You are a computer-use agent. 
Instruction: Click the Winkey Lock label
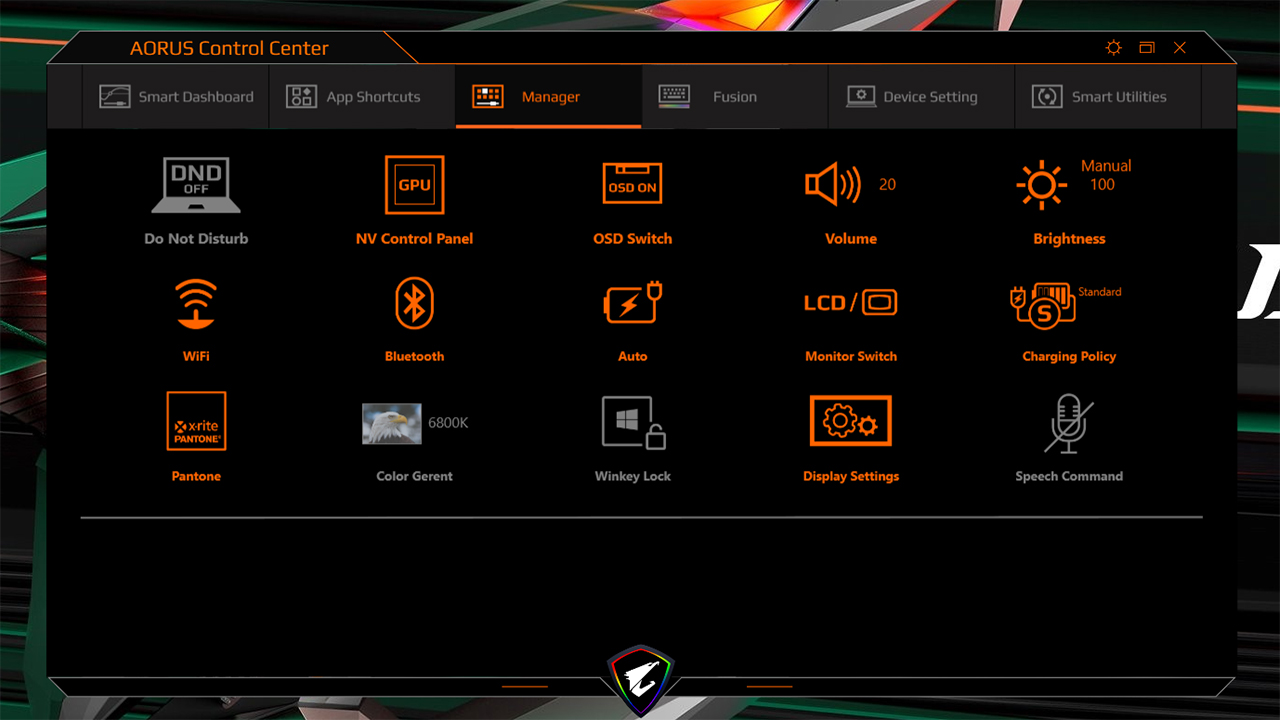click(633, 477)
